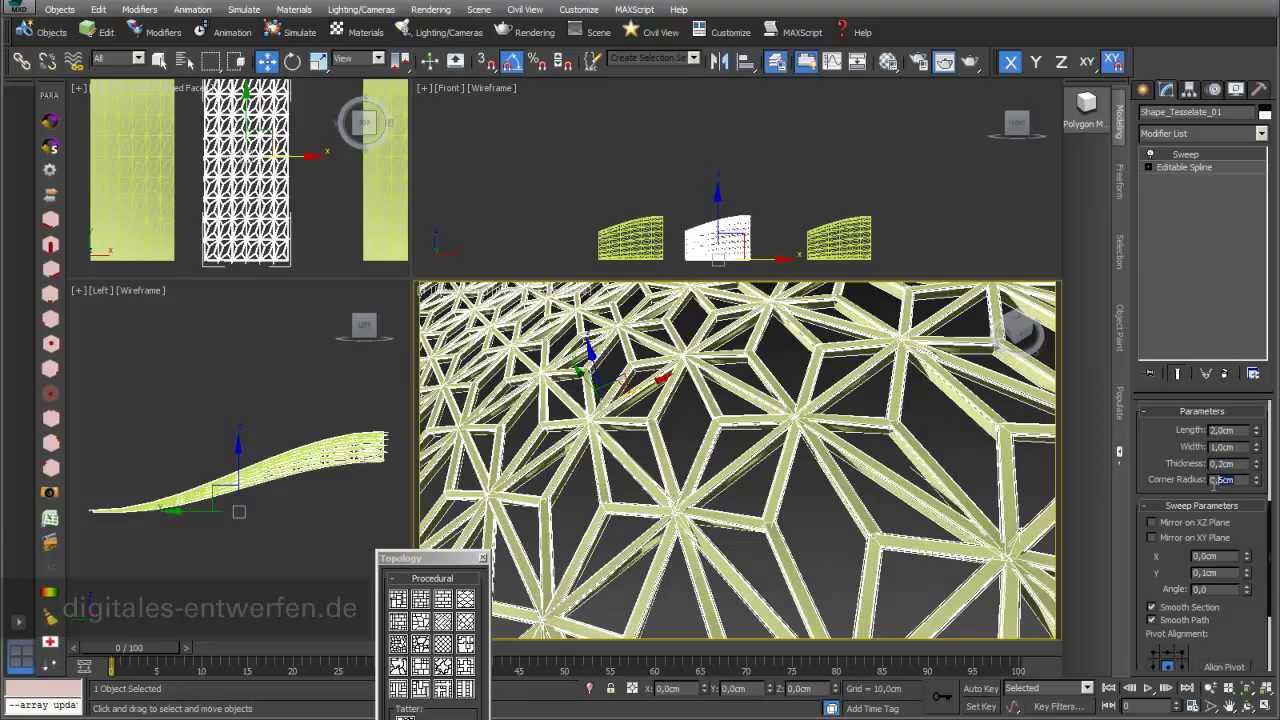Open the Modifier List dropdown
Screen dimensions: 1280x720
tap(1203, 133)
